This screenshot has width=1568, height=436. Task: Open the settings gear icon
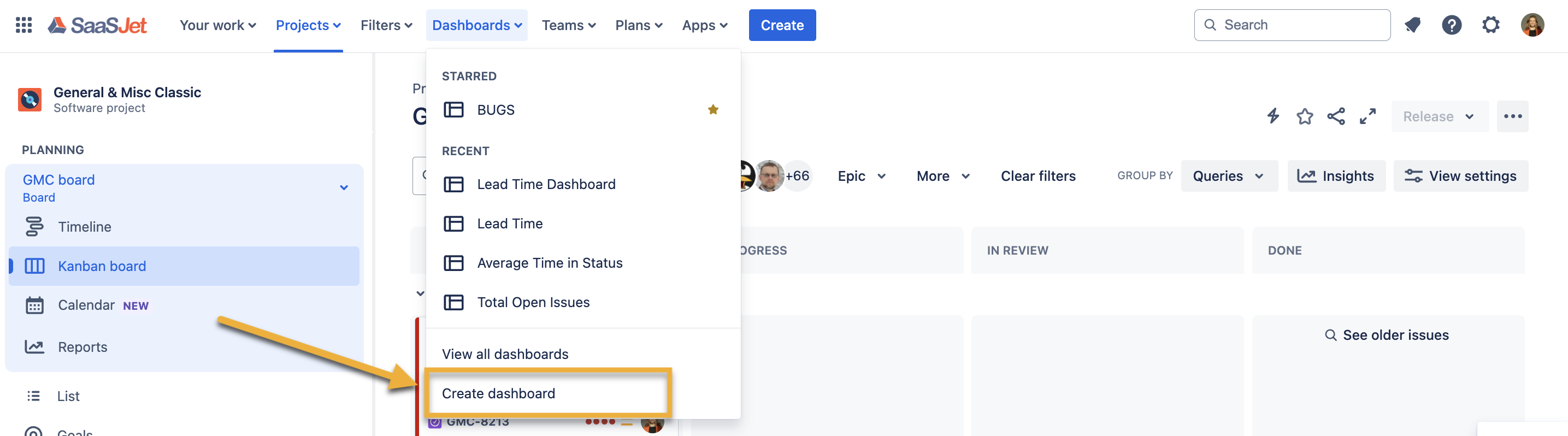[x=1490, y=25]
